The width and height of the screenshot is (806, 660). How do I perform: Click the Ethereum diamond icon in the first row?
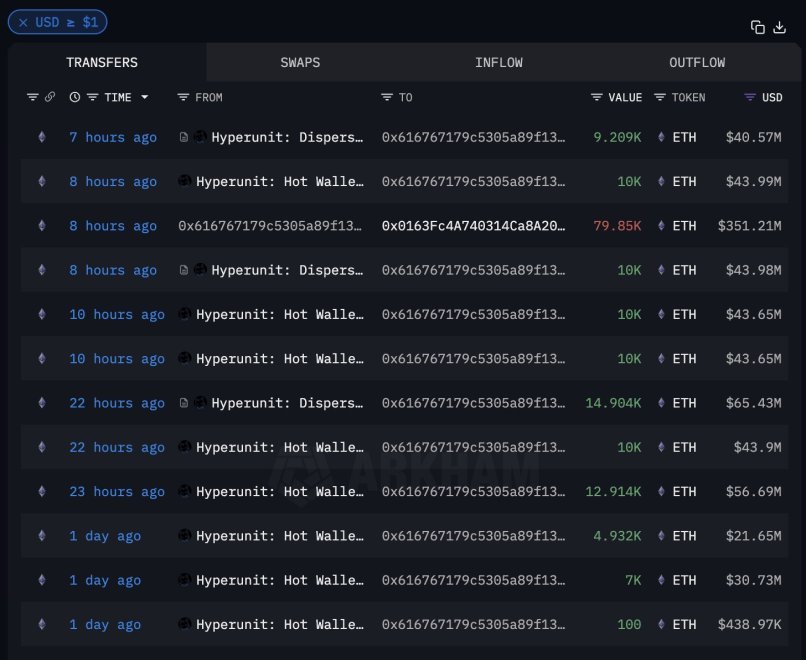[x=41, y=137]
